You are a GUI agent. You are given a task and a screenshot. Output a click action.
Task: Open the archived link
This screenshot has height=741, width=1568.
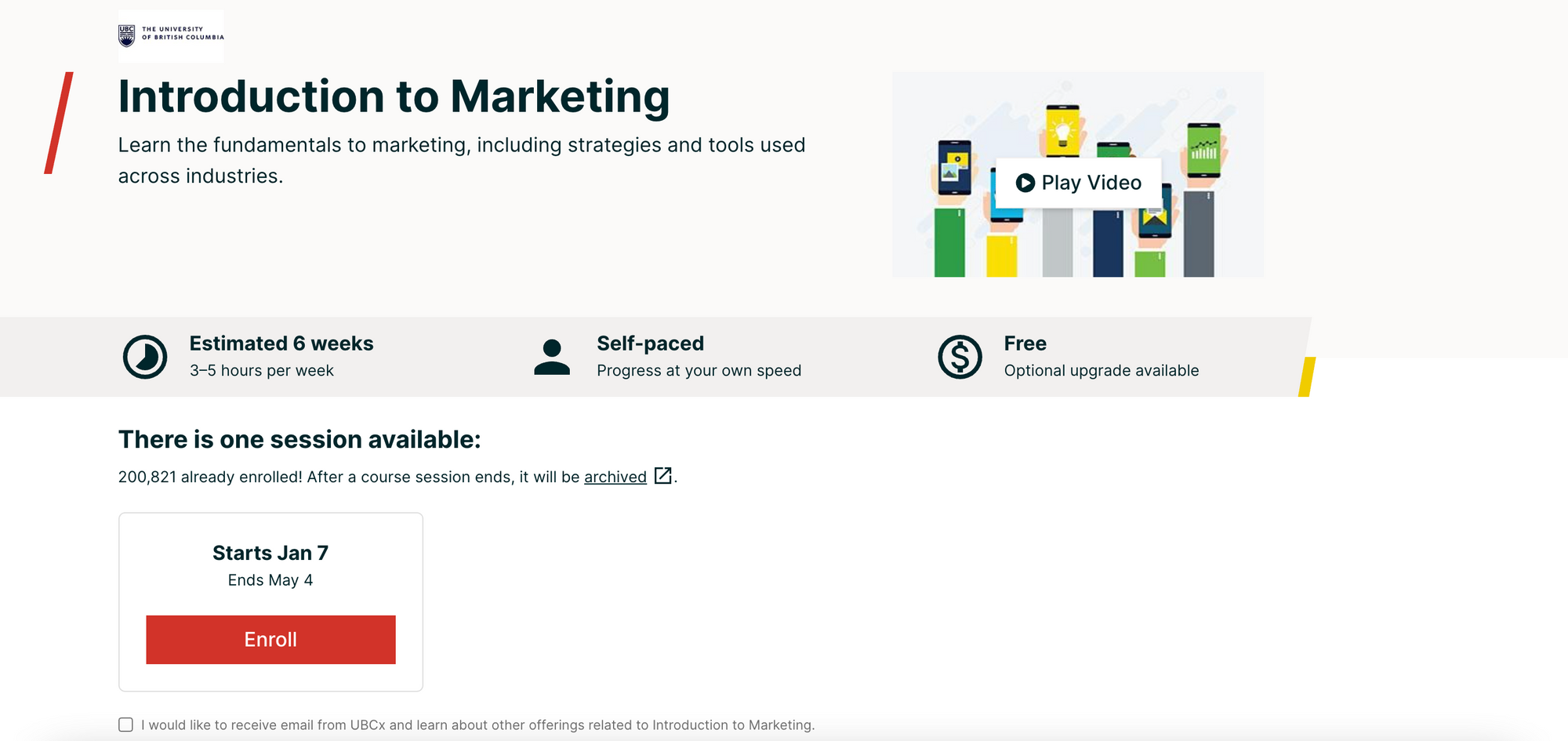pyautogui.click(x=615, y=477)
